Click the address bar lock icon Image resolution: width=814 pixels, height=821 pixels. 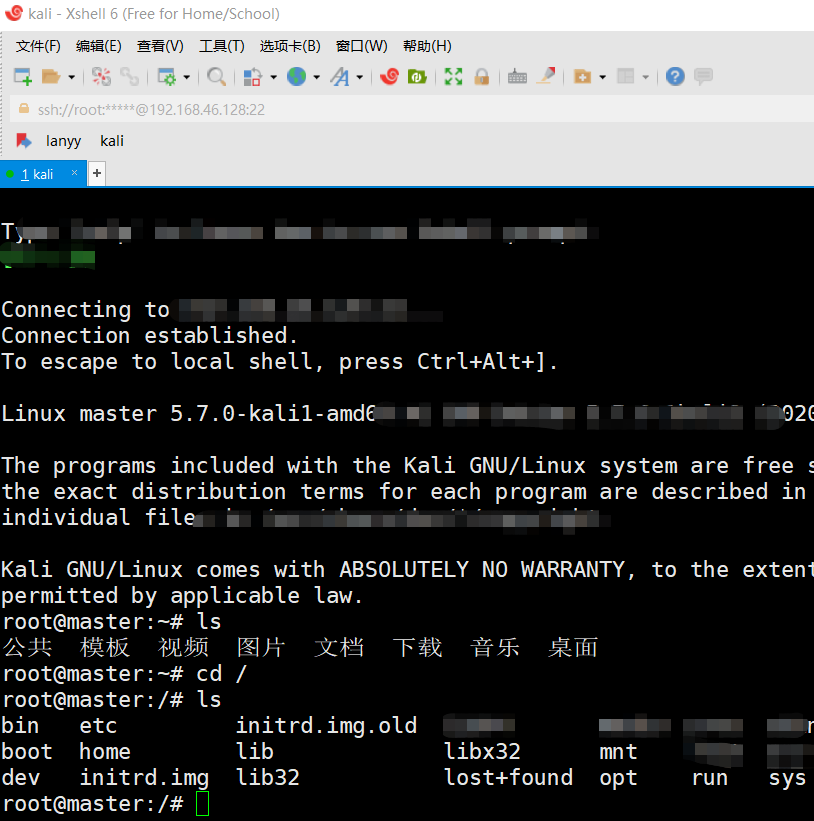tap(24, 109)
